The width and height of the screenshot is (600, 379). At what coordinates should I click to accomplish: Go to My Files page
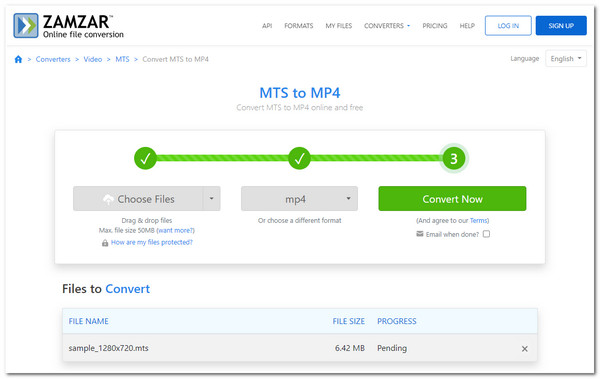pyautogui.click(x=339, y=26)
